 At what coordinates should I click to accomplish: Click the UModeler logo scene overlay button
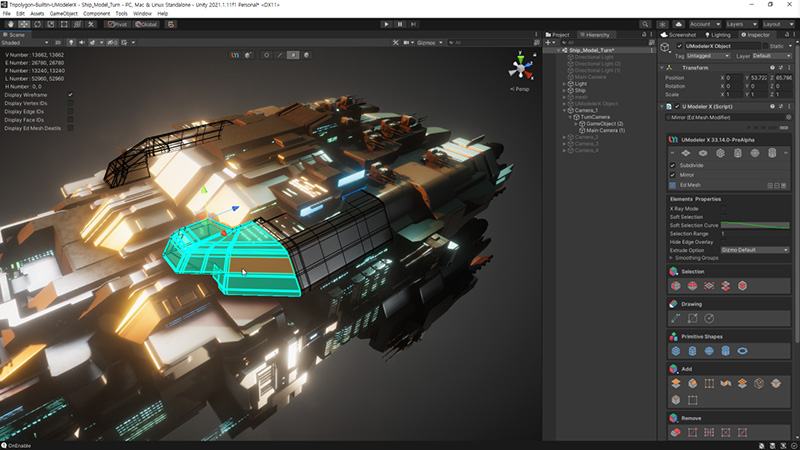(235, 55)
